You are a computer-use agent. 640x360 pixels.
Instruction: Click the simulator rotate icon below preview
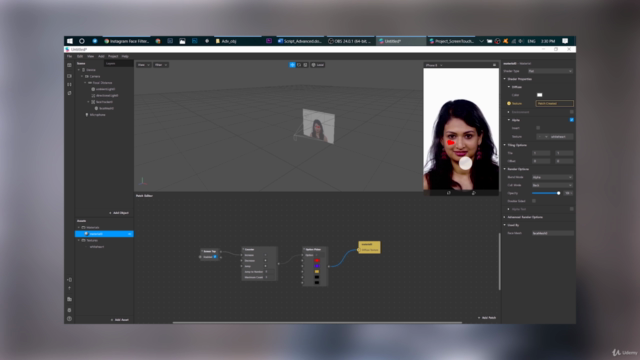pyautogui.click(x=449, y=193)
